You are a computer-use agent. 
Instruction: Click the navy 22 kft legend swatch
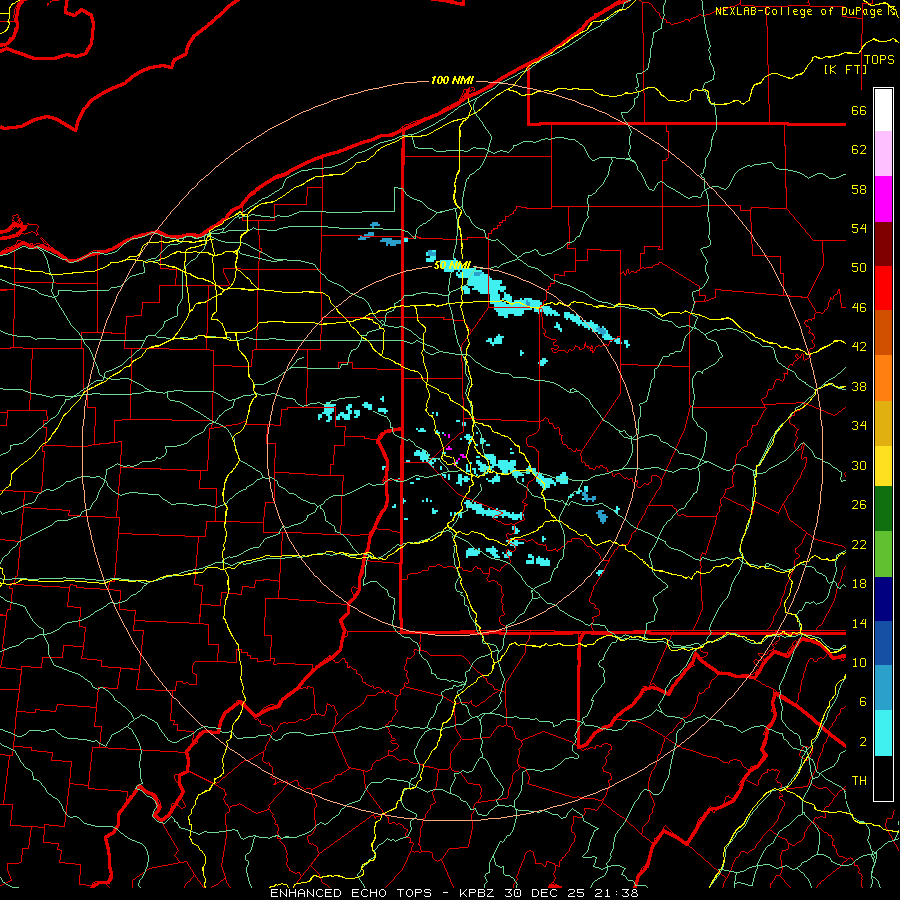[x=883, y=599]
